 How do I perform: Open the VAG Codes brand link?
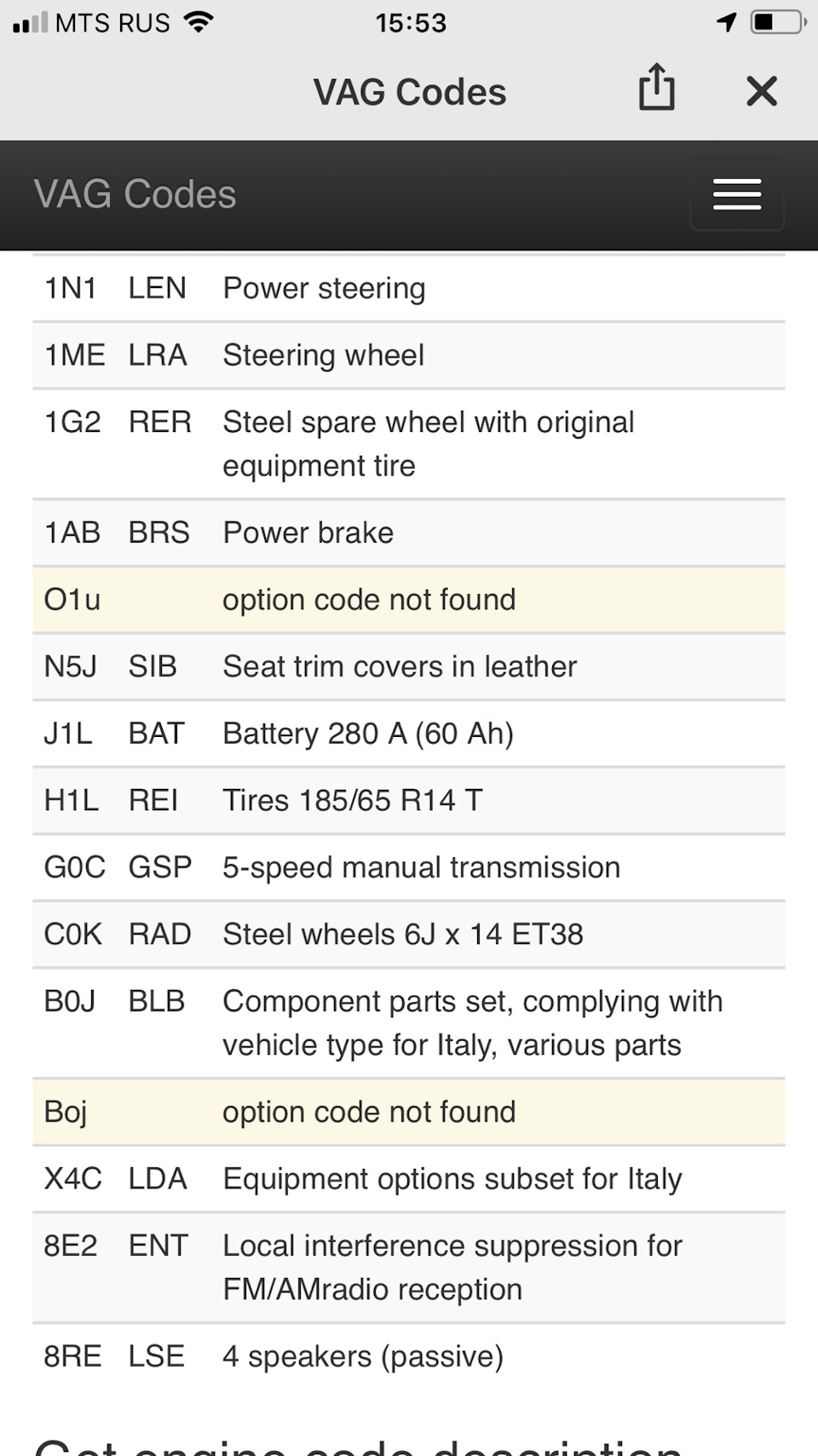point(135,194)
